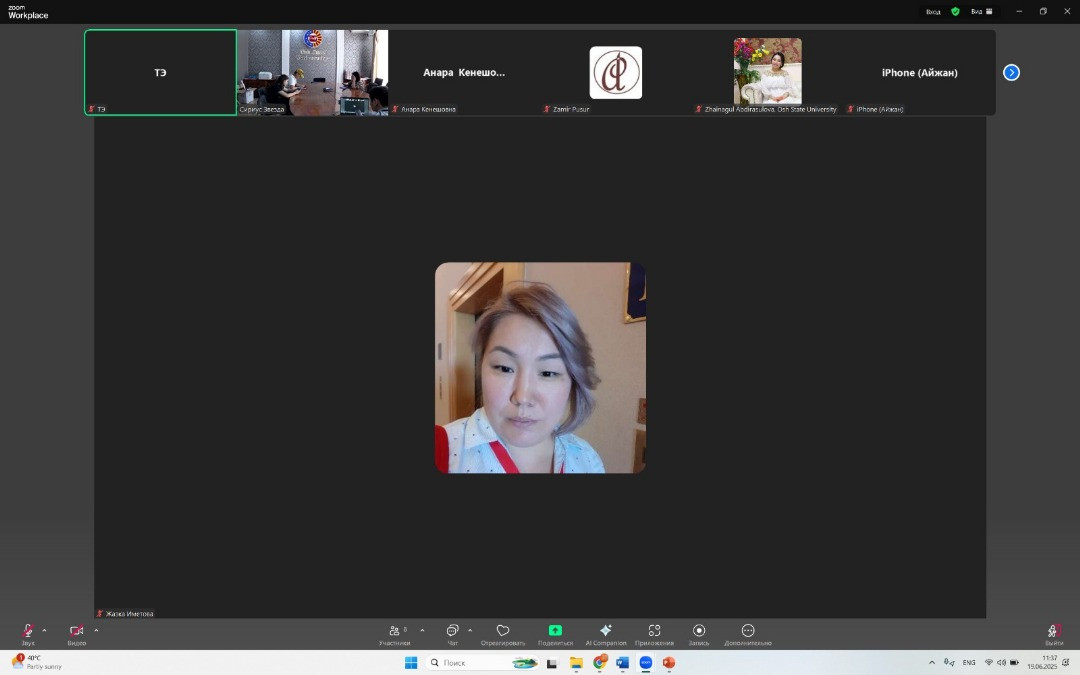Open the Чат chat panel
Screen dimensions: 1080x675
tap(452, 632)
